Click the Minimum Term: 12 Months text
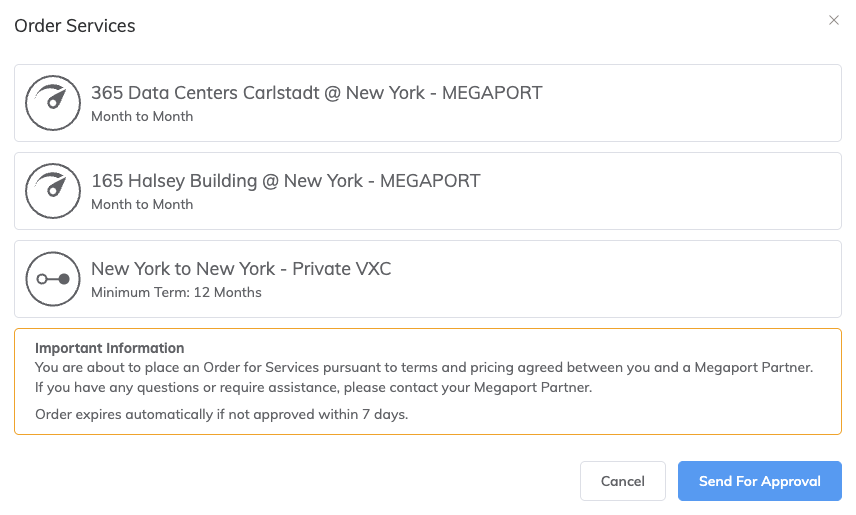Viewport: 856px width, 515px height. coord(176,292)
